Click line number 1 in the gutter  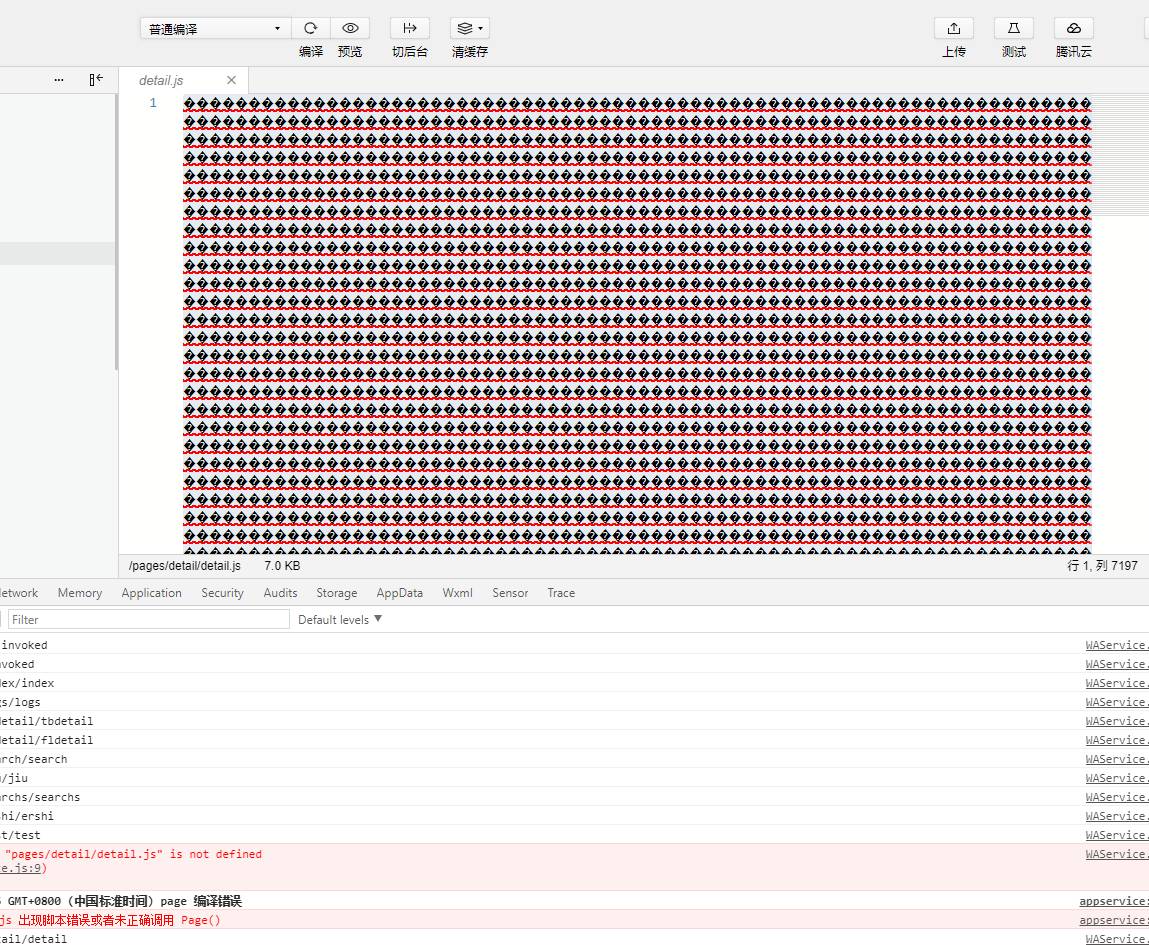pos(153,103)
